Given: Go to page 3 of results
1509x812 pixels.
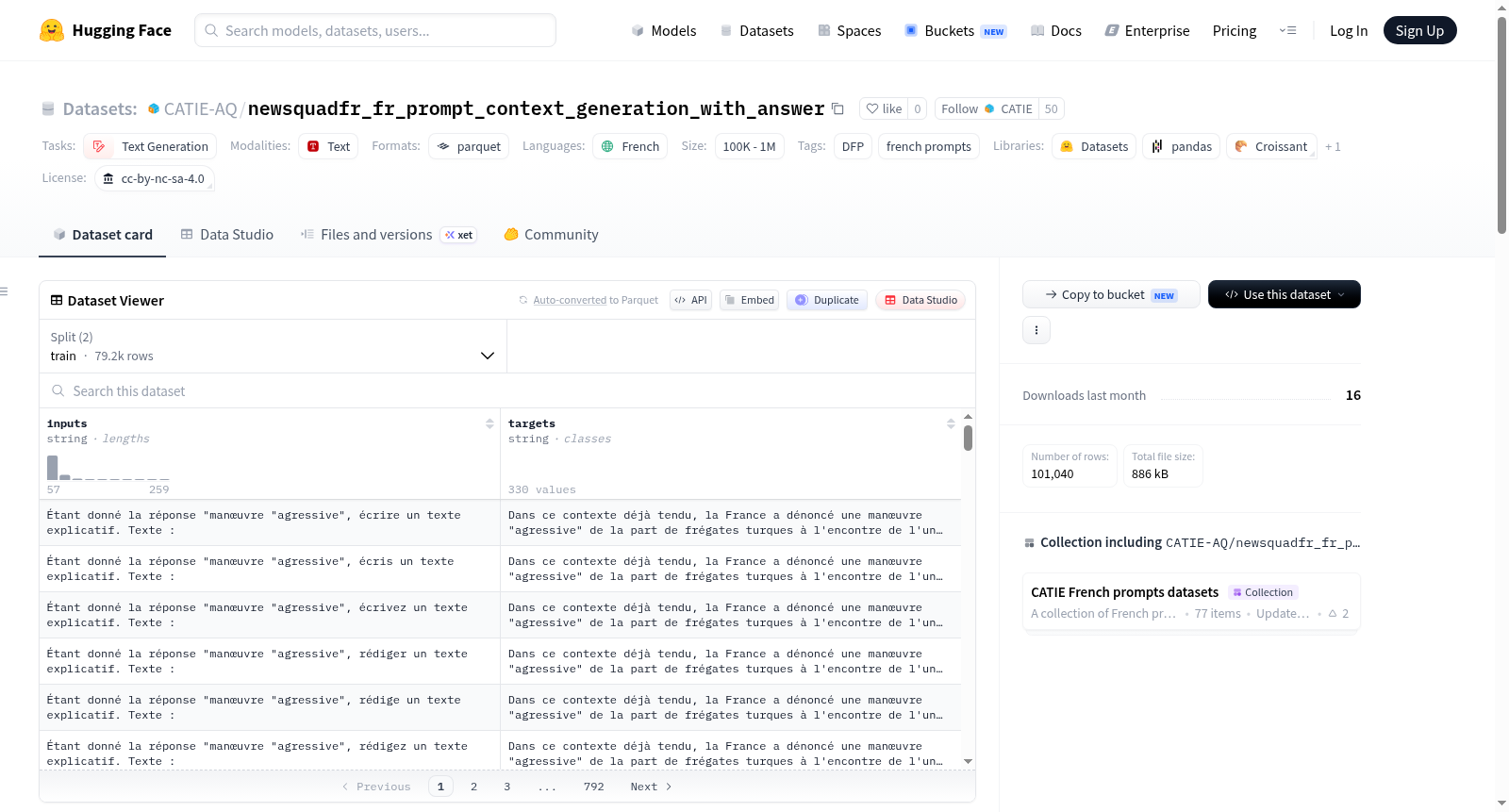Looking at the screenshot, I should tap(506, 787).
